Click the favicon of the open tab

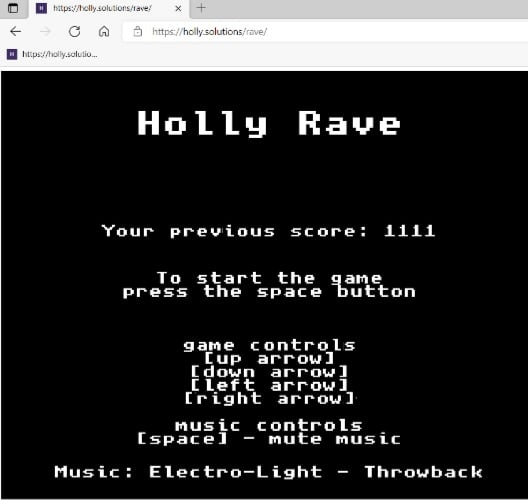click(41, 8)
